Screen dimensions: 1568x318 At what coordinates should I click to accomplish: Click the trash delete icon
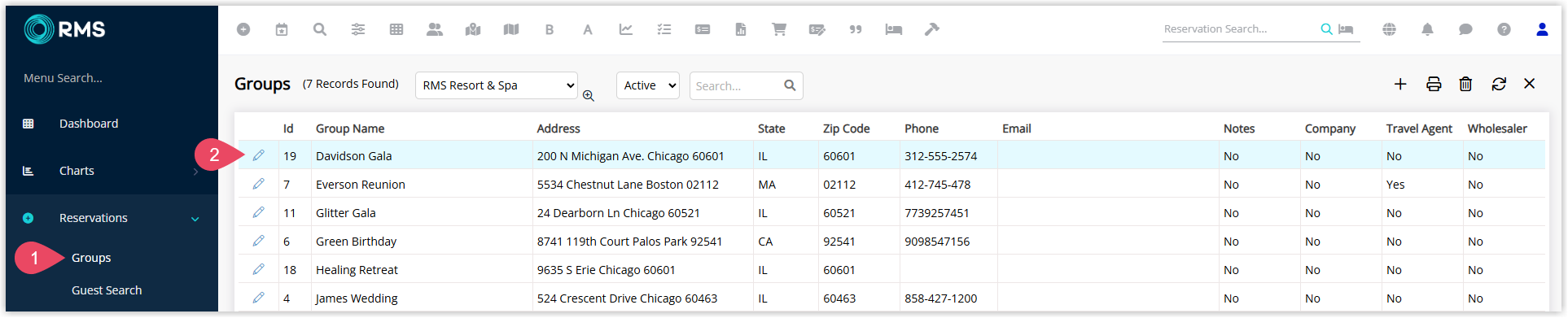pyautogui.click(x=1465, y=84)
